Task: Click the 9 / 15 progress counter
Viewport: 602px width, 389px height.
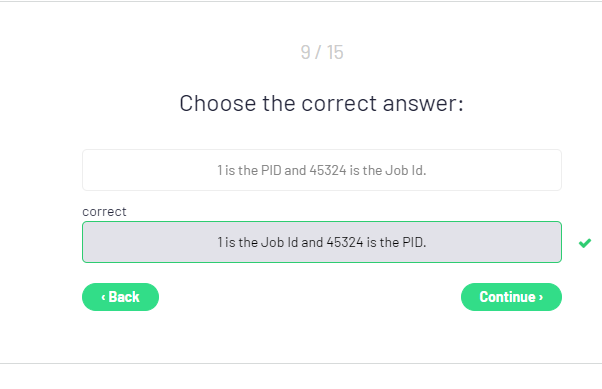Action: (x=322, y=52)
